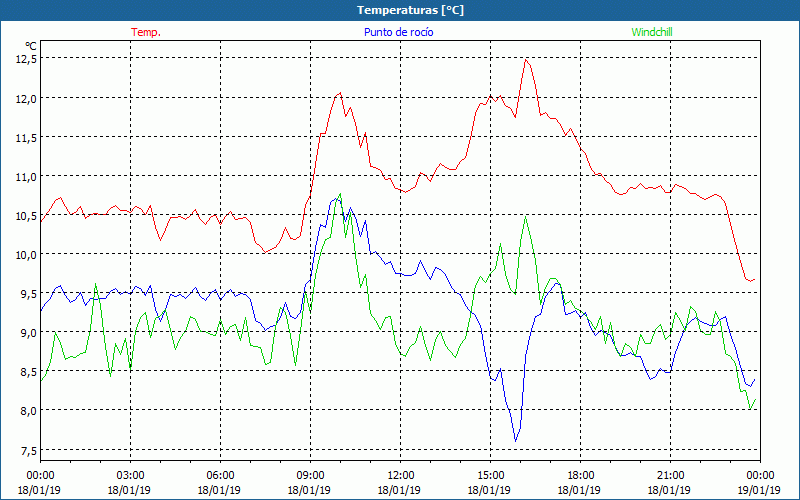Click the 10,5 y-axis value

click(27, 216)
